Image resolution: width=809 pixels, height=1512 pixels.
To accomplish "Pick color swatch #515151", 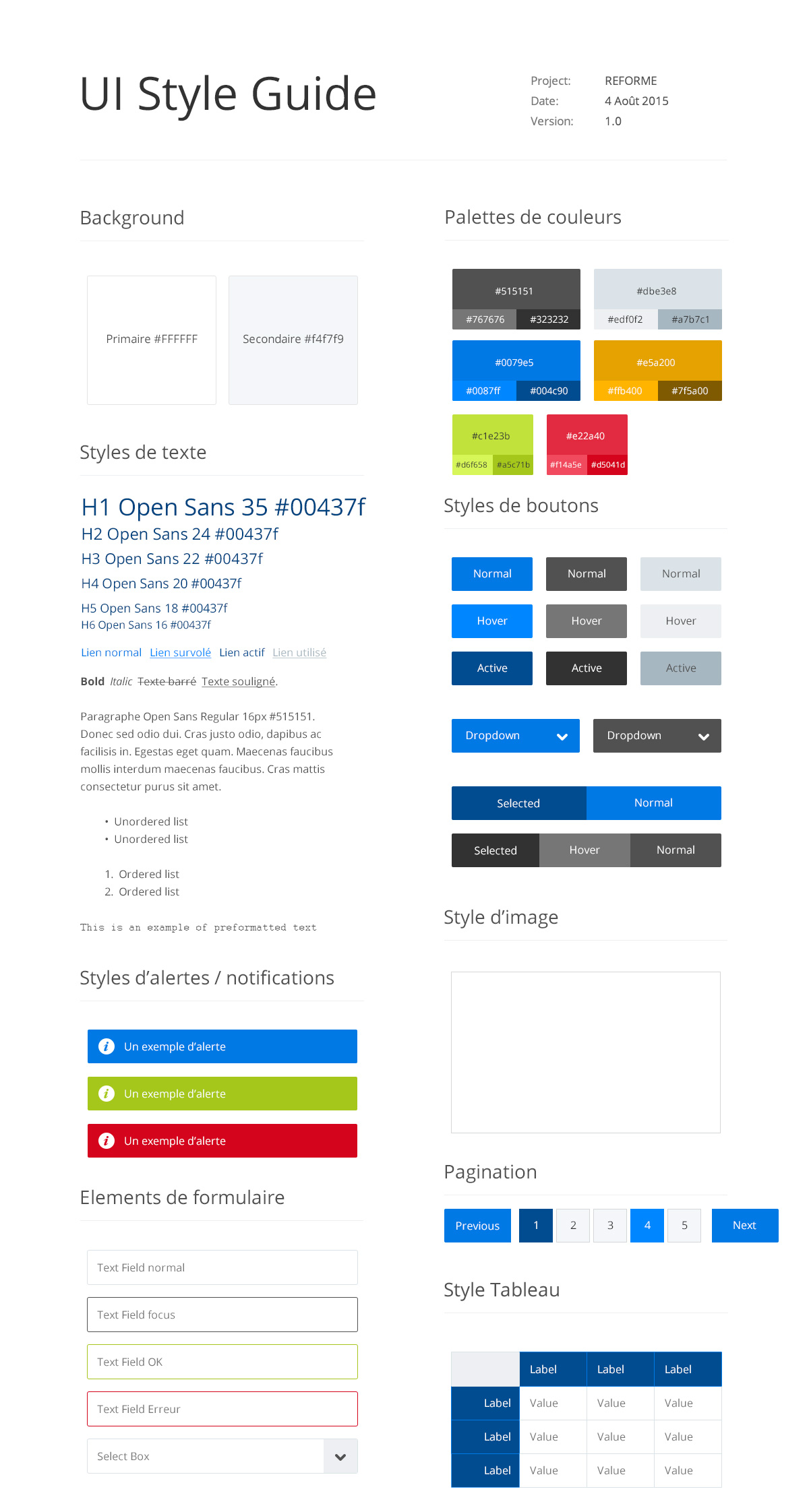I will coord(516,289).
